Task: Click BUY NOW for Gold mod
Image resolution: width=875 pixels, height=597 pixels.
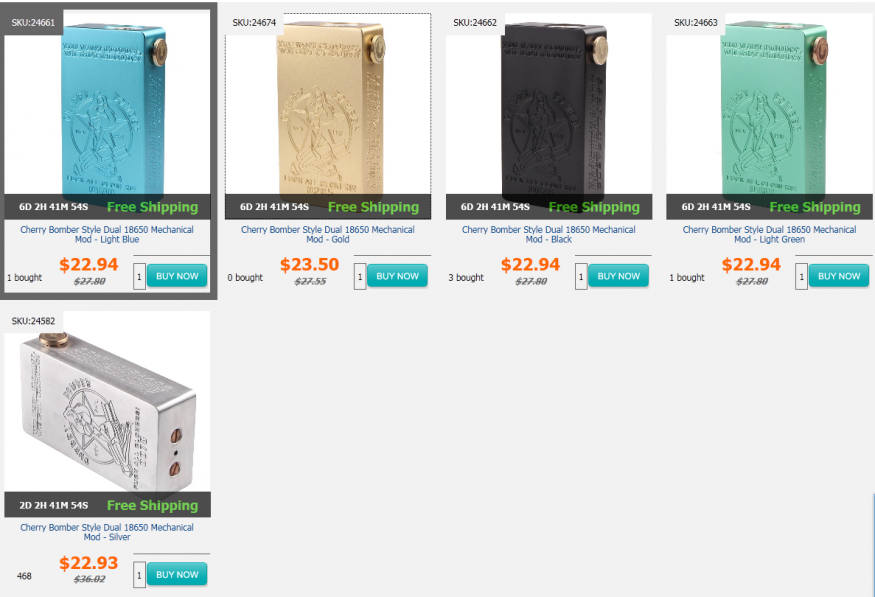Action: (397, 276)
